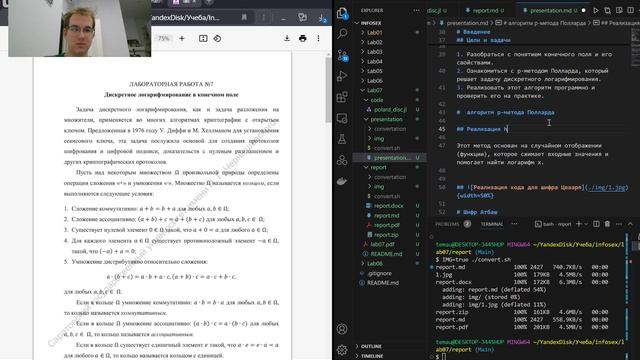The width and height of the screenshot is (640, 360).
Task: Open the Run and Debug view
Action: (x=342, y=76)
